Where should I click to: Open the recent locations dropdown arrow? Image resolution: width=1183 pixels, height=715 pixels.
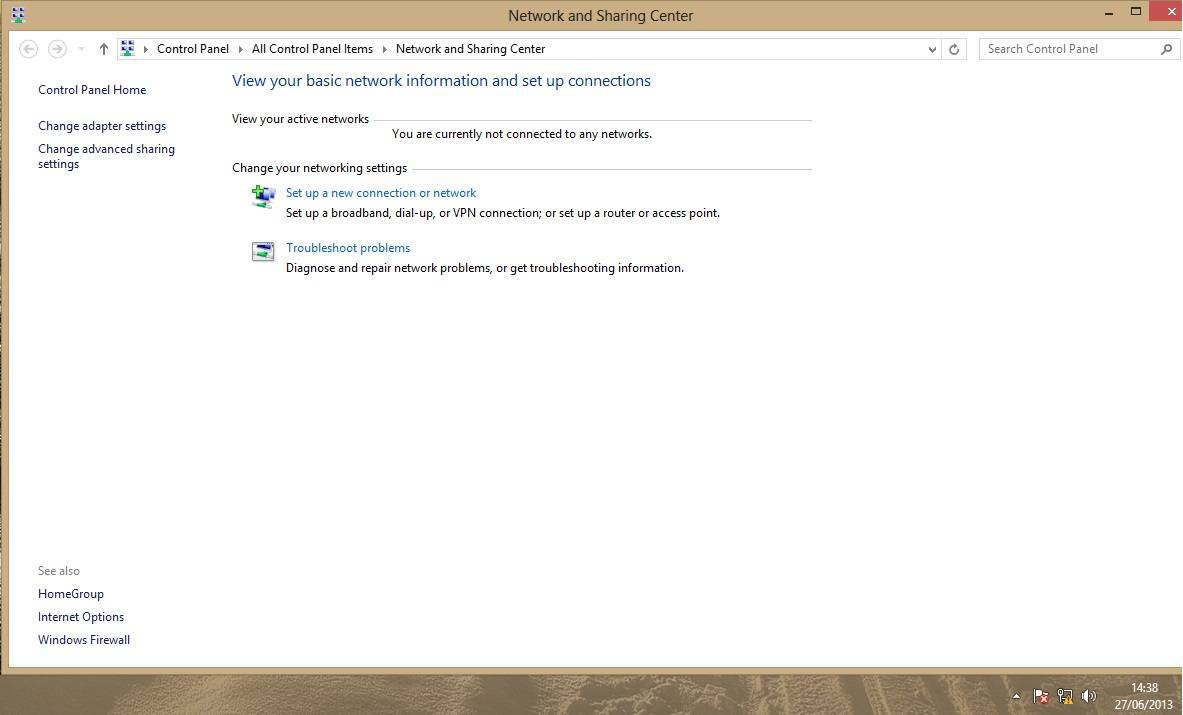(x=81, y=49)
